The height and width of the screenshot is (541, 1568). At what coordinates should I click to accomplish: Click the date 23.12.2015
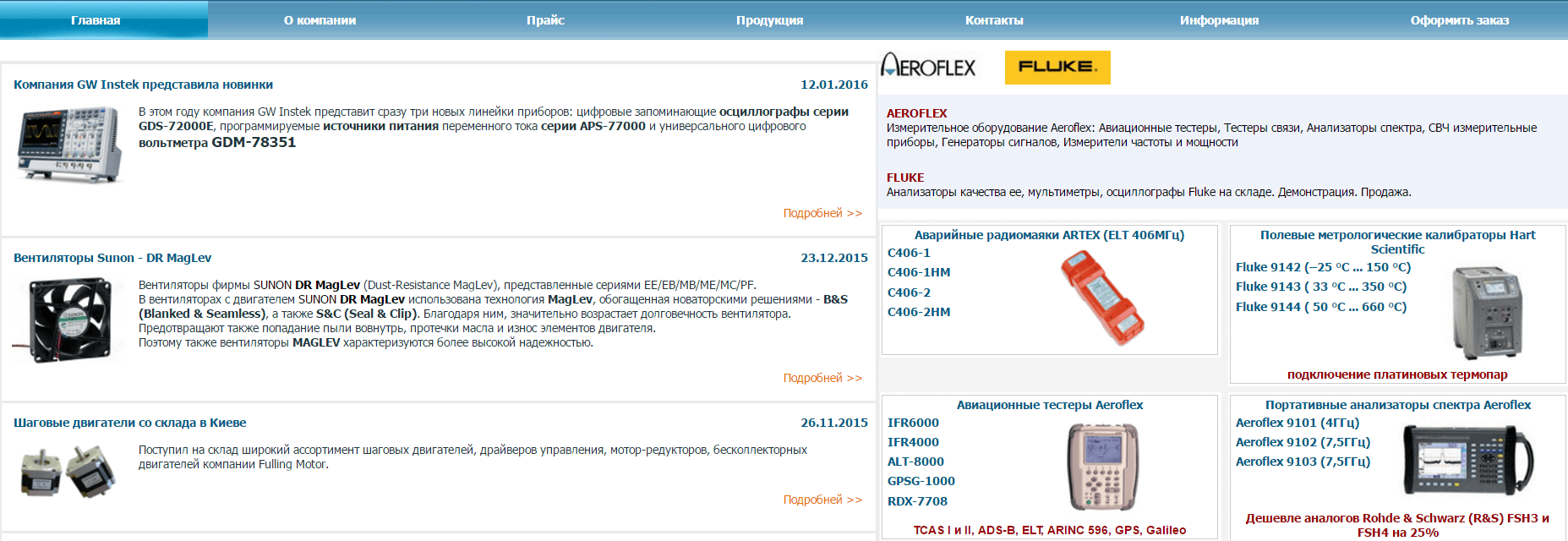[x=834, y=258]
